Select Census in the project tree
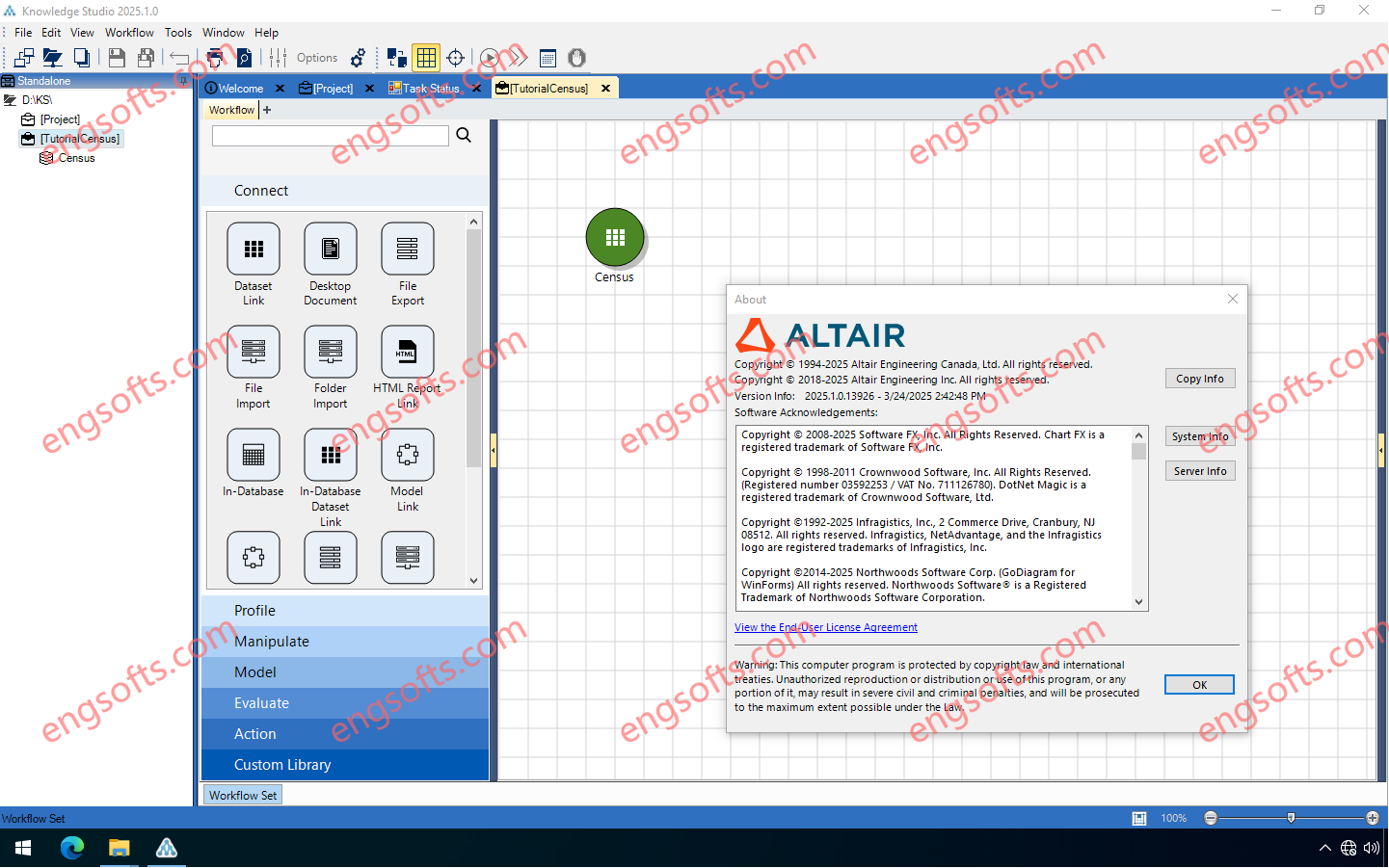 tap(76, 158)
